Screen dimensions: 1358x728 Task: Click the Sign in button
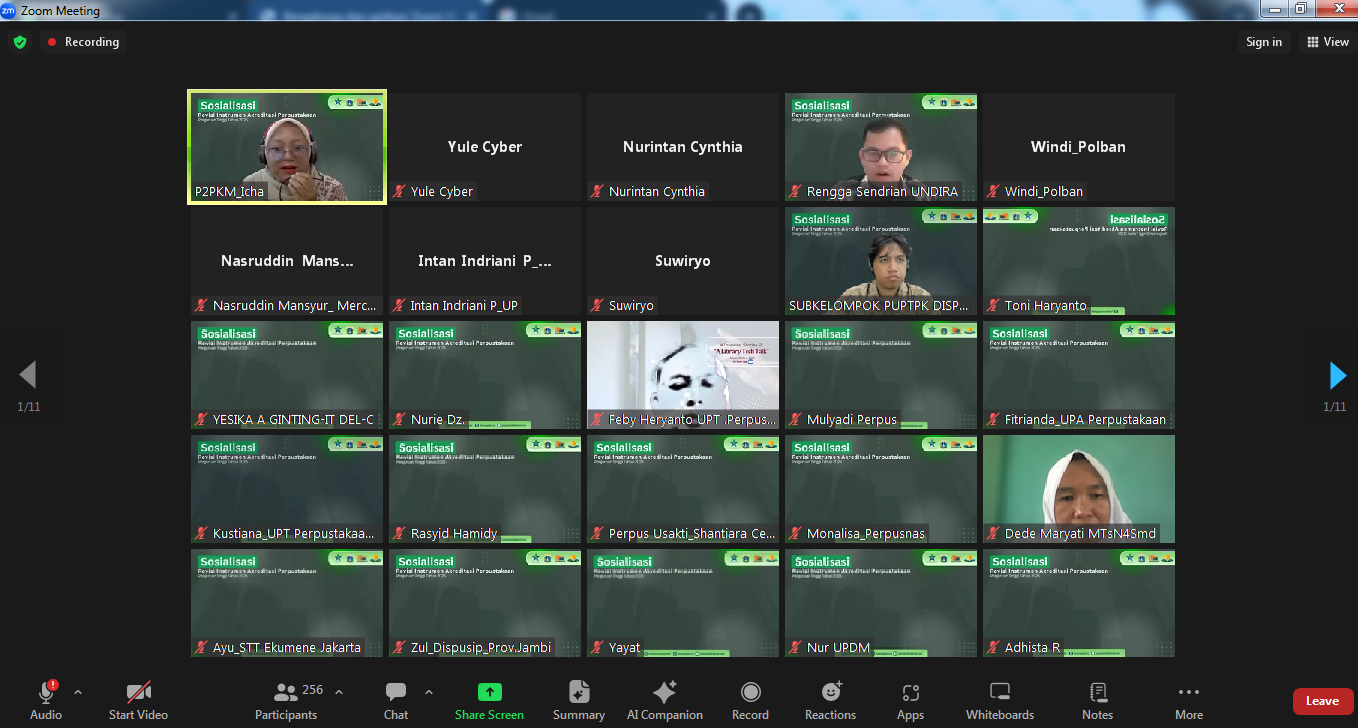[1264, 42]
